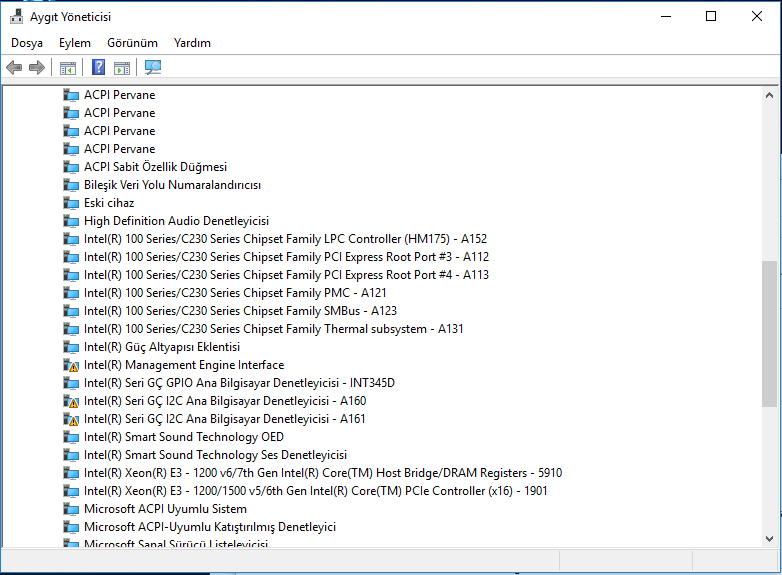Select PCI Express Root Port #4 - A113
This screenshot has height=575, width=782.
click(x=286, y=275)
